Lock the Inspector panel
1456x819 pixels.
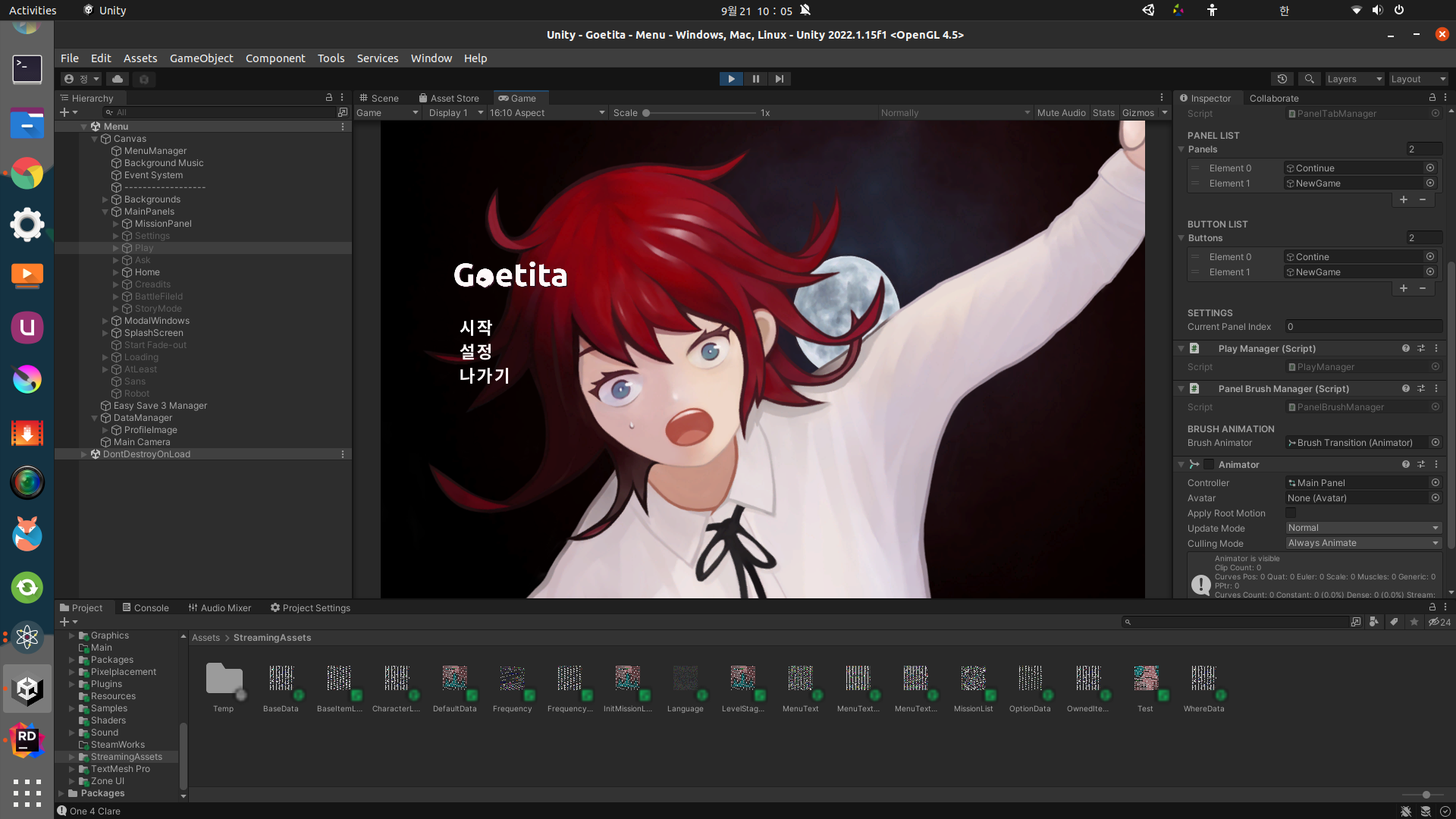click(1432, 98)
